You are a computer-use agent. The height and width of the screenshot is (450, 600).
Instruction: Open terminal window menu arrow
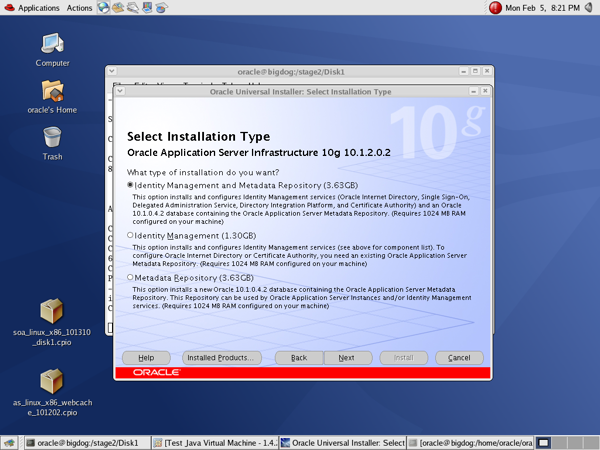pos(111,71)
